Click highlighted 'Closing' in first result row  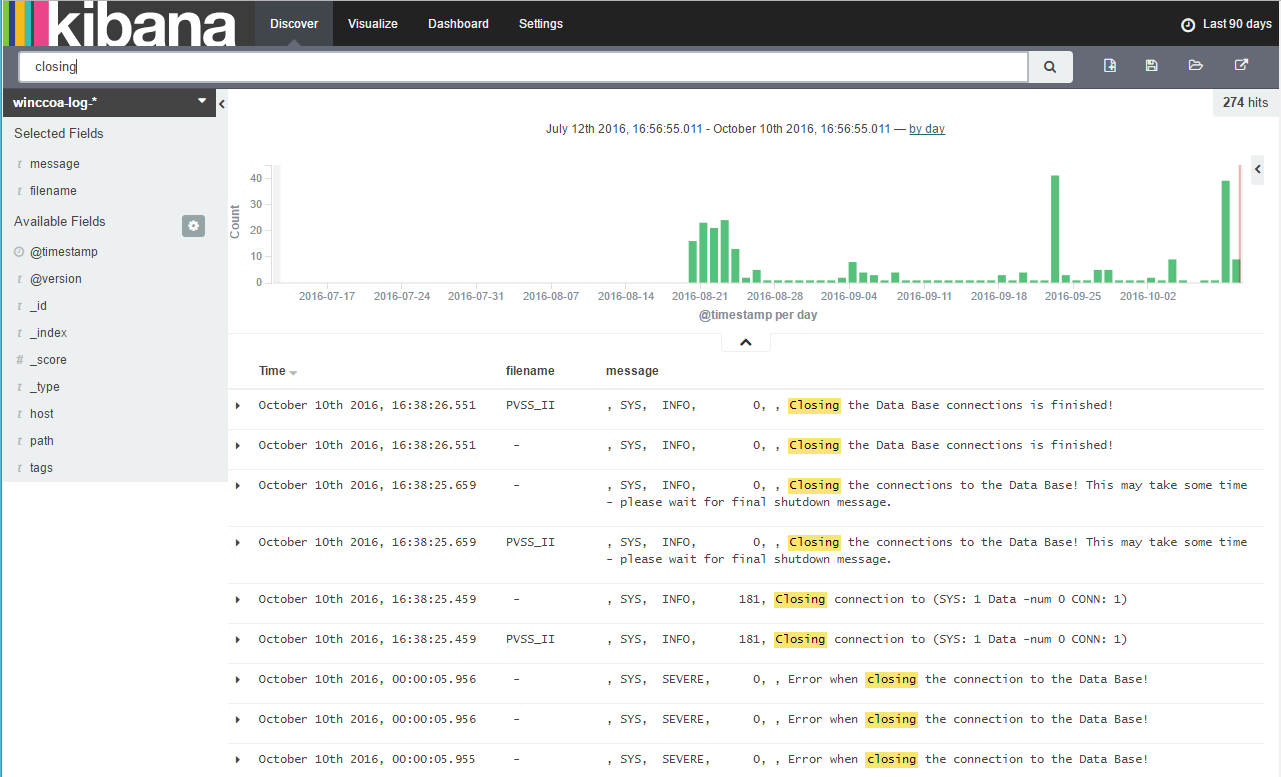(x=814, y=405)
